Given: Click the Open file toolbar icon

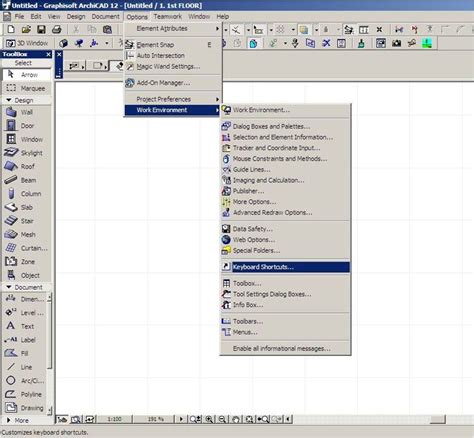Looking at the screenshot, I should click(x=26, y=29).
